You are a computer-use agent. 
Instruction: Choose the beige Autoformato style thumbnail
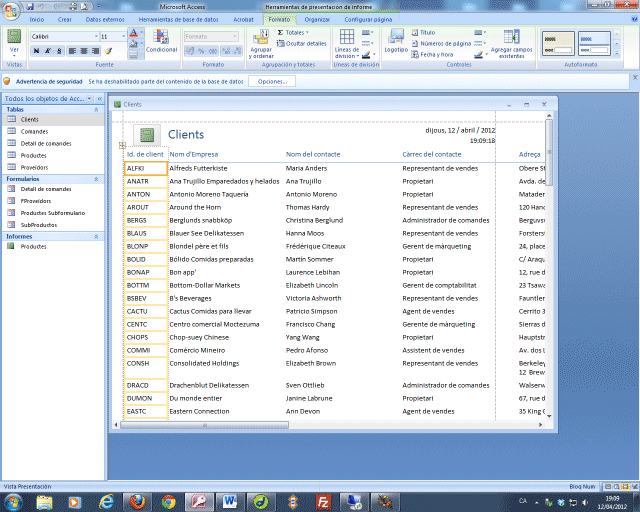tap(558, 43)
